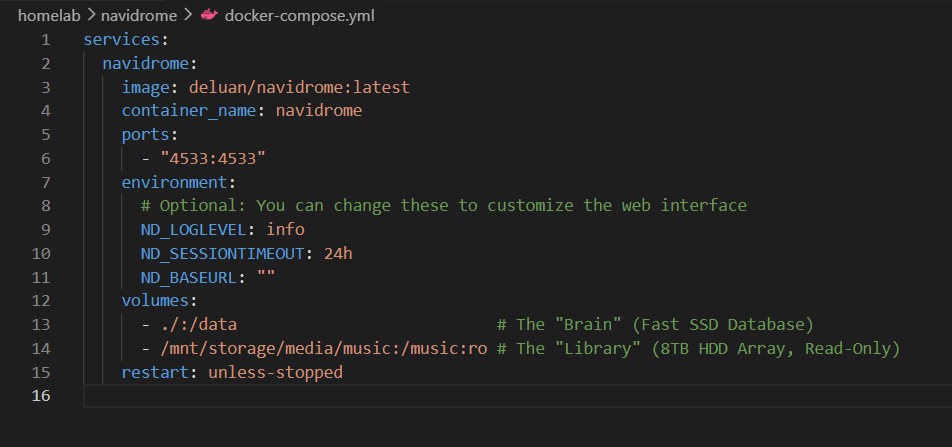952x447 pixels.
Task: Click the unless-stopped restart value
Action: click(x=276, y=372)
